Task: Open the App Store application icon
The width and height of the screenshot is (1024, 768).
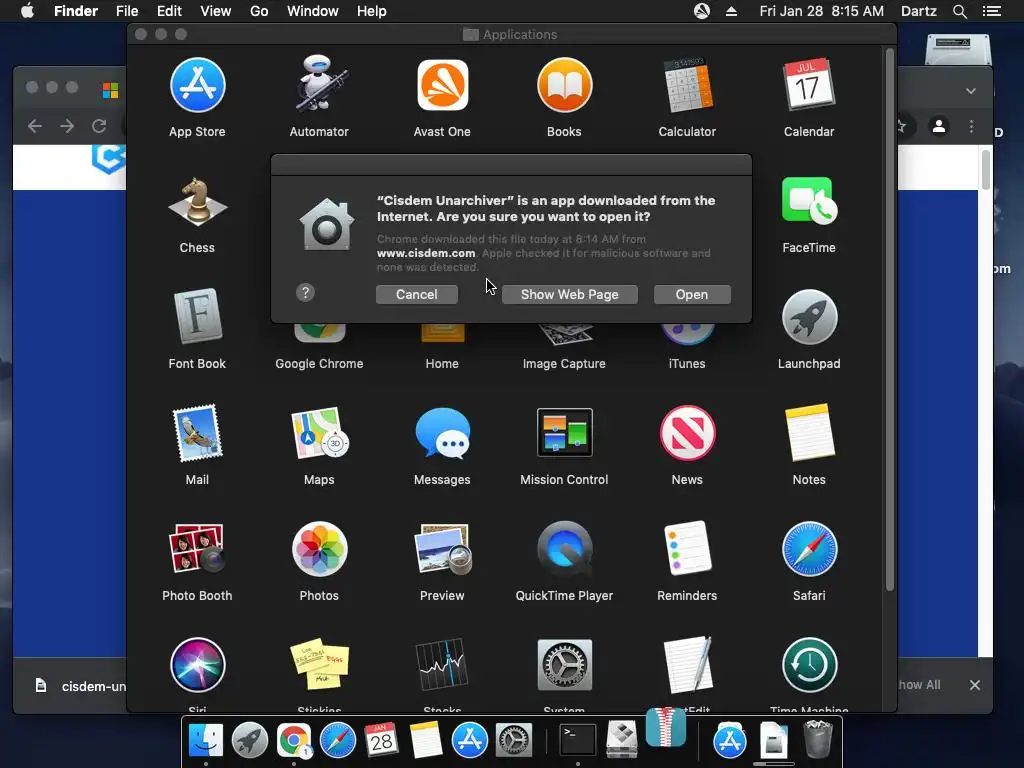Action: pos(197,86)
